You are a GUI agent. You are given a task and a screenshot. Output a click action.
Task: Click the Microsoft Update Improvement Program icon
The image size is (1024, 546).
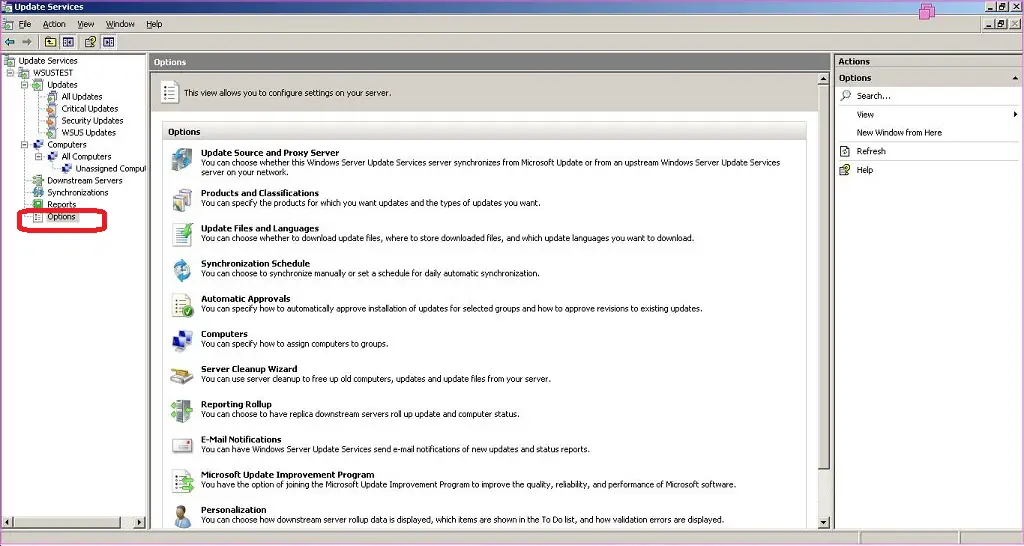(182, 481)
